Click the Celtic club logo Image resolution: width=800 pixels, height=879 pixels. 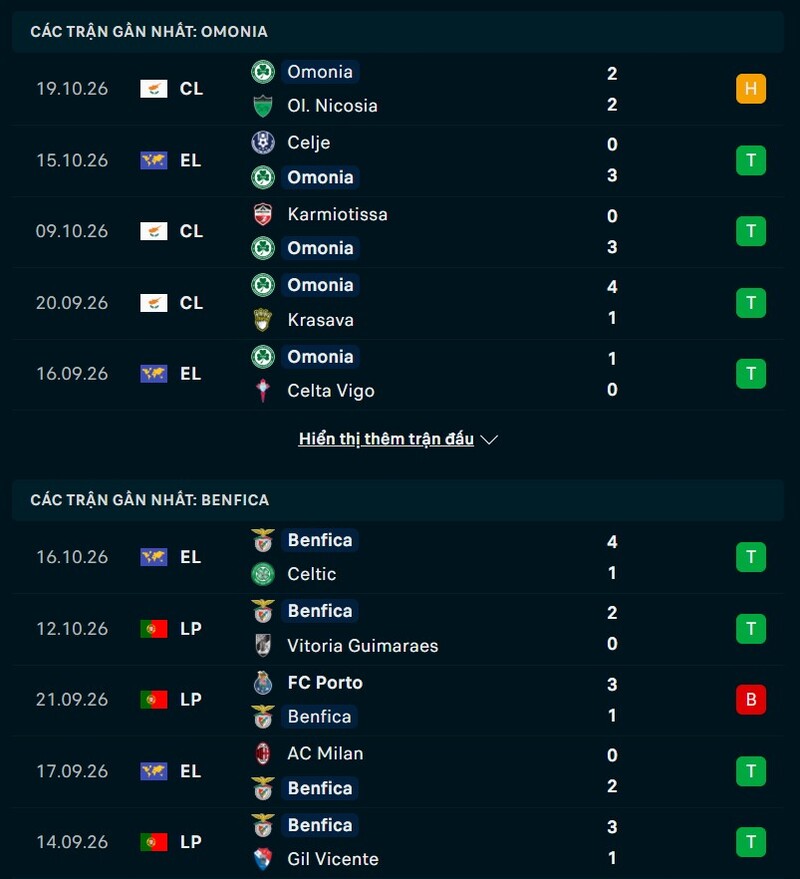click(262, 574)
